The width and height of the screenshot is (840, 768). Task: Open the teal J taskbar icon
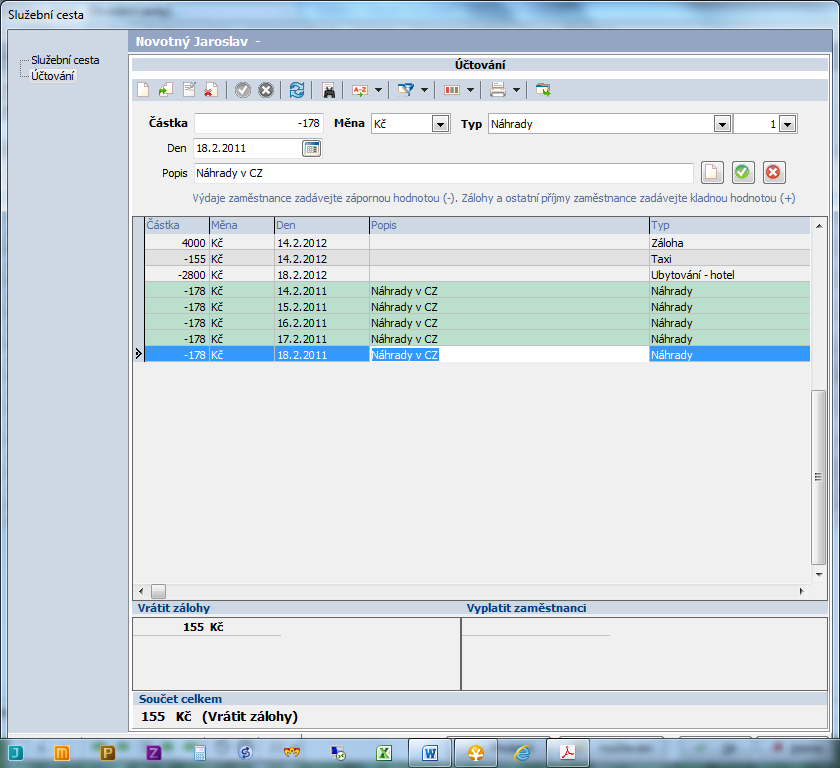[x=16, y=753]
